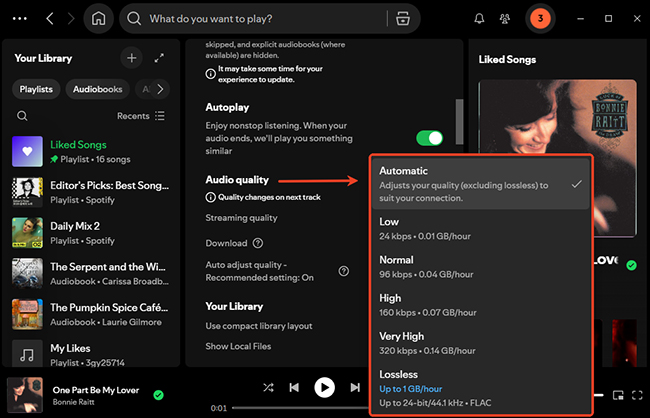Viewport: 650px width, 418px height.
Task: Open the orange profile avatar
Action: (x=540, y=18)
